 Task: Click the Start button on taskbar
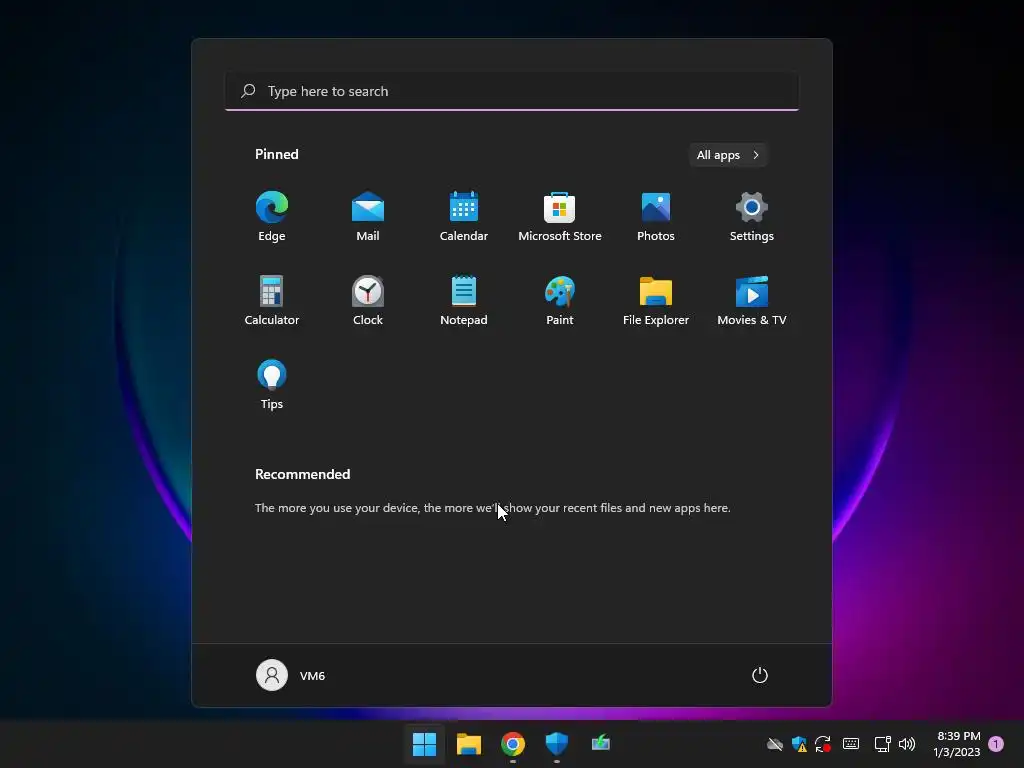coord(424,744)
